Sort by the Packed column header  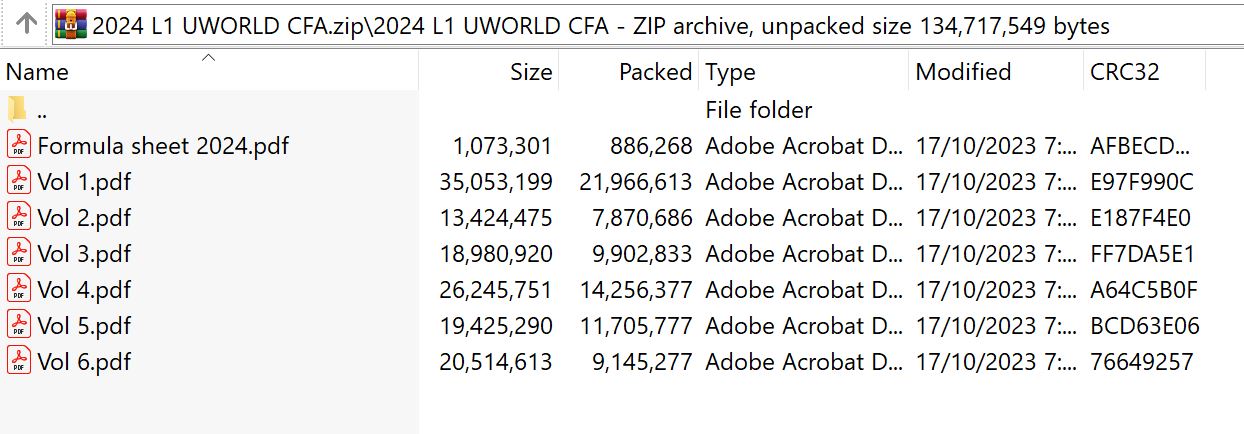click(655, 73)
